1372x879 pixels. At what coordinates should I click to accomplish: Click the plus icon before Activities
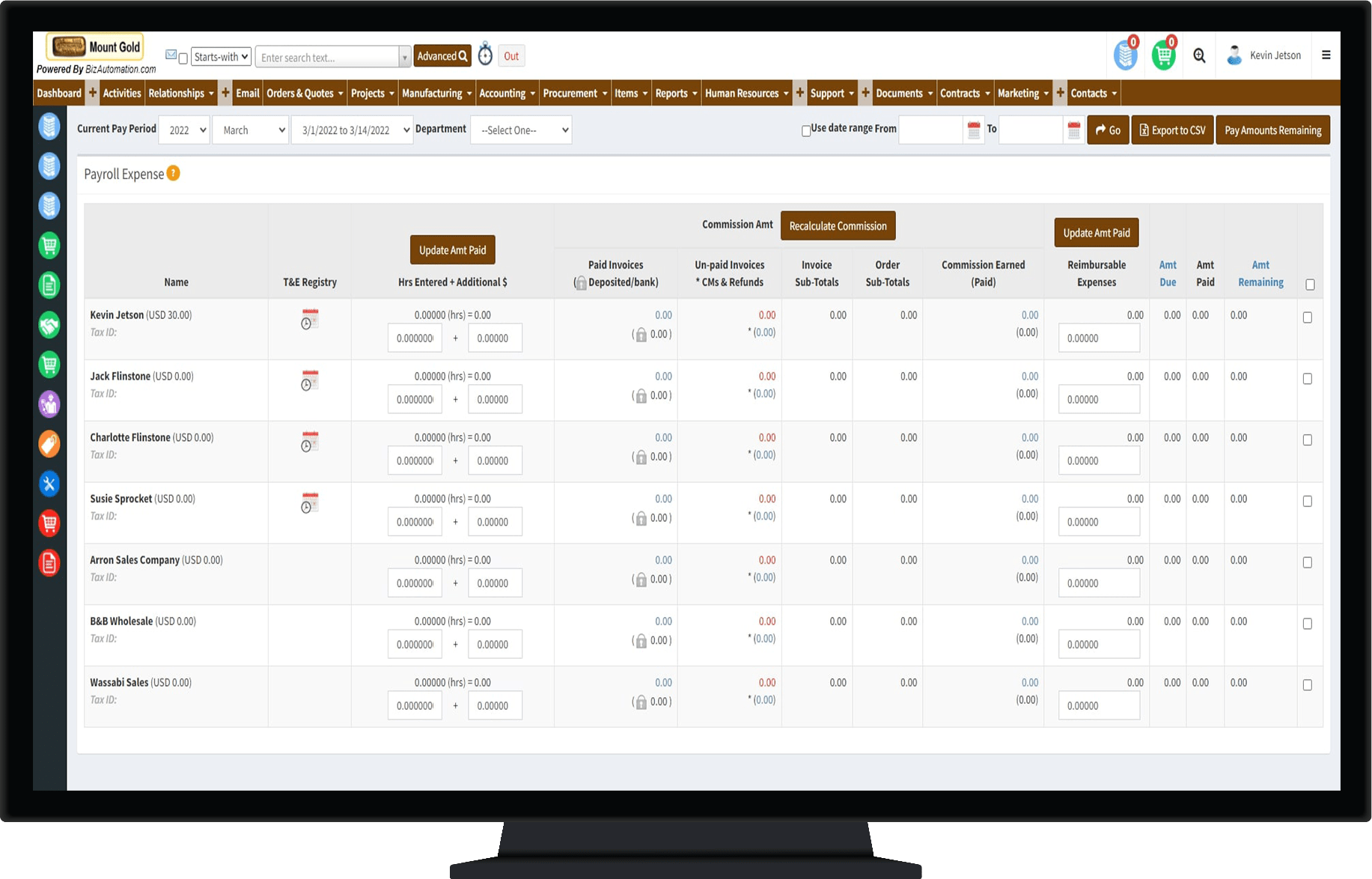click(93, 93)
